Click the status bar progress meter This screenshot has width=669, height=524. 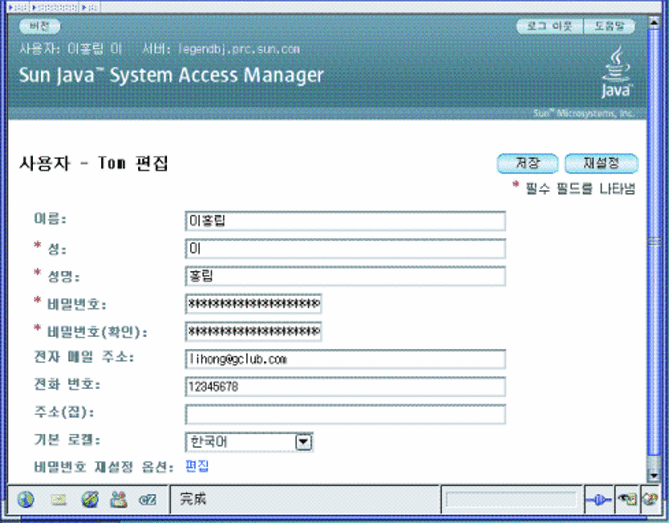[x=511, y=499]
